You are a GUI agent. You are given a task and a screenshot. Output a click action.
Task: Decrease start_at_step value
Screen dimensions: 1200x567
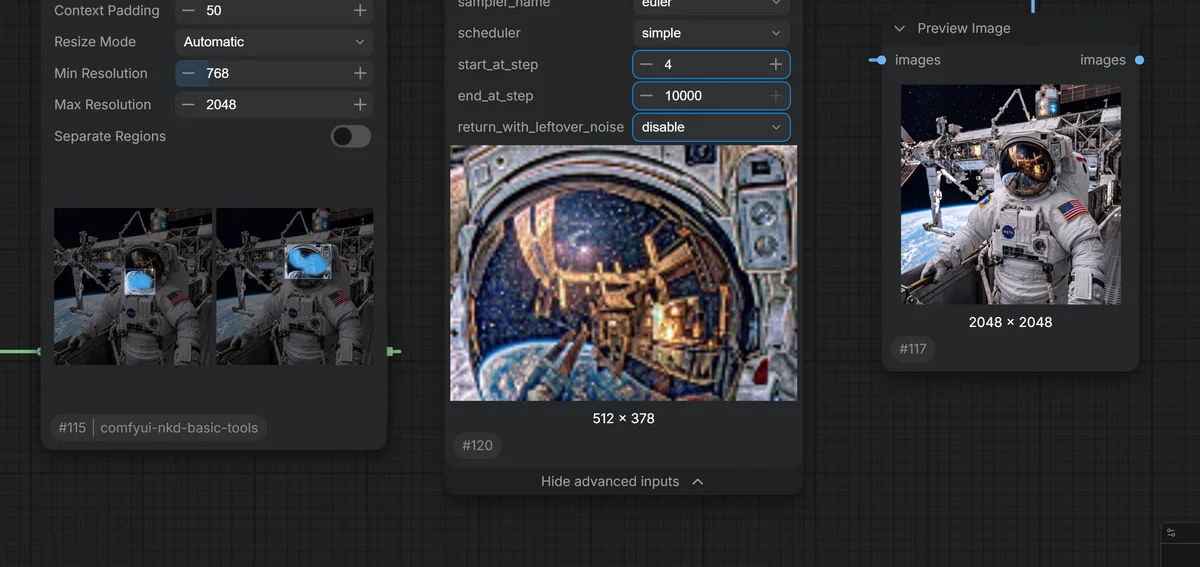(x=647, y=64)
